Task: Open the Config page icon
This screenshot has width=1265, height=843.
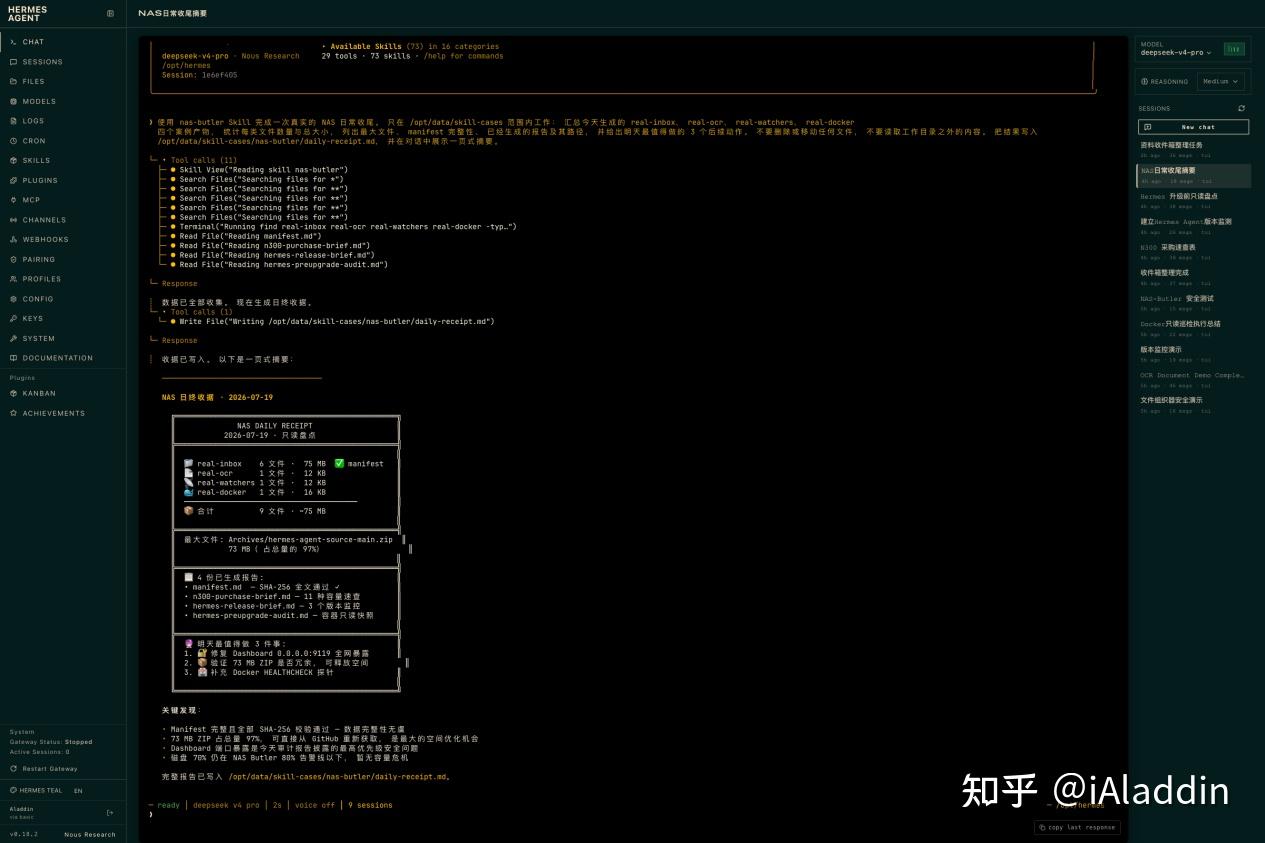Action: (x=13, y=299)
